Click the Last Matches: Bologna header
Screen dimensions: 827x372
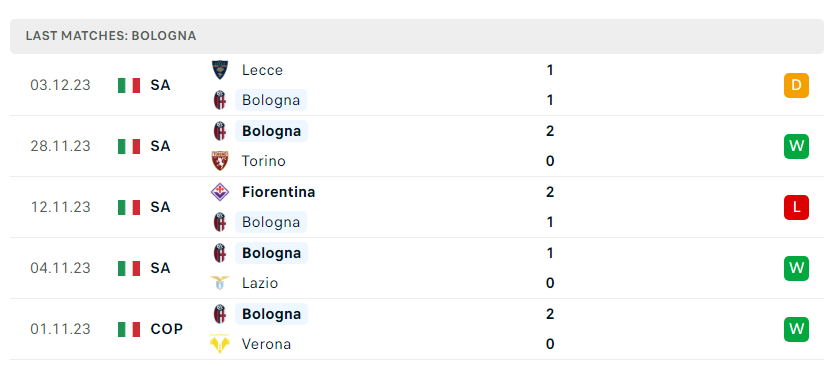coord(111,36)
